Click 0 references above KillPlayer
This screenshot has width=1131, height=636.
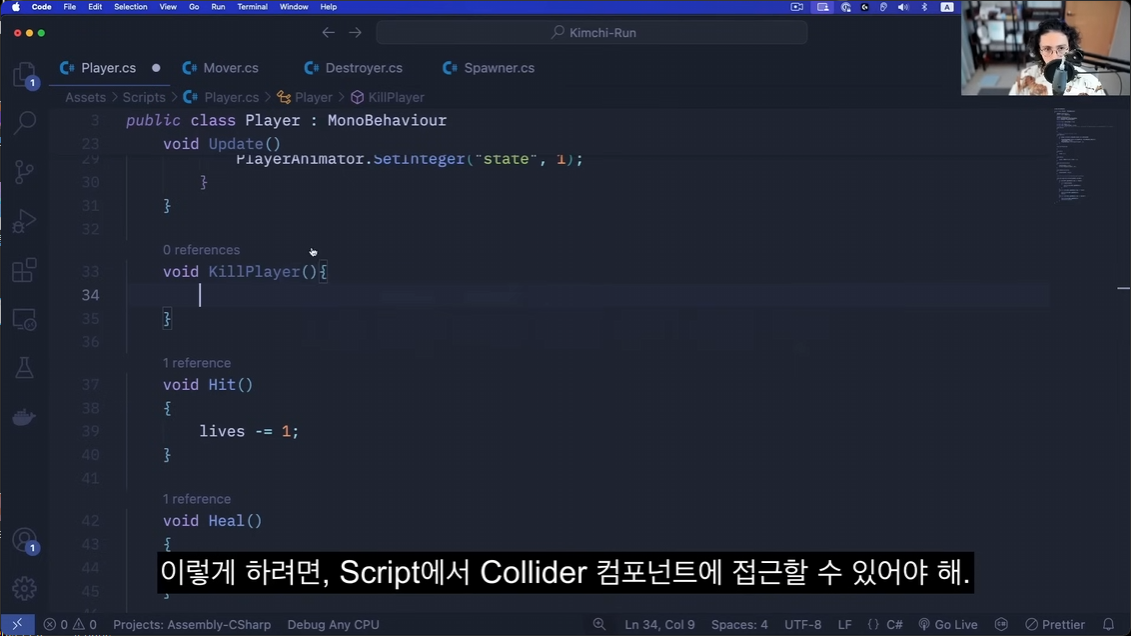click(x=201, y=250)
